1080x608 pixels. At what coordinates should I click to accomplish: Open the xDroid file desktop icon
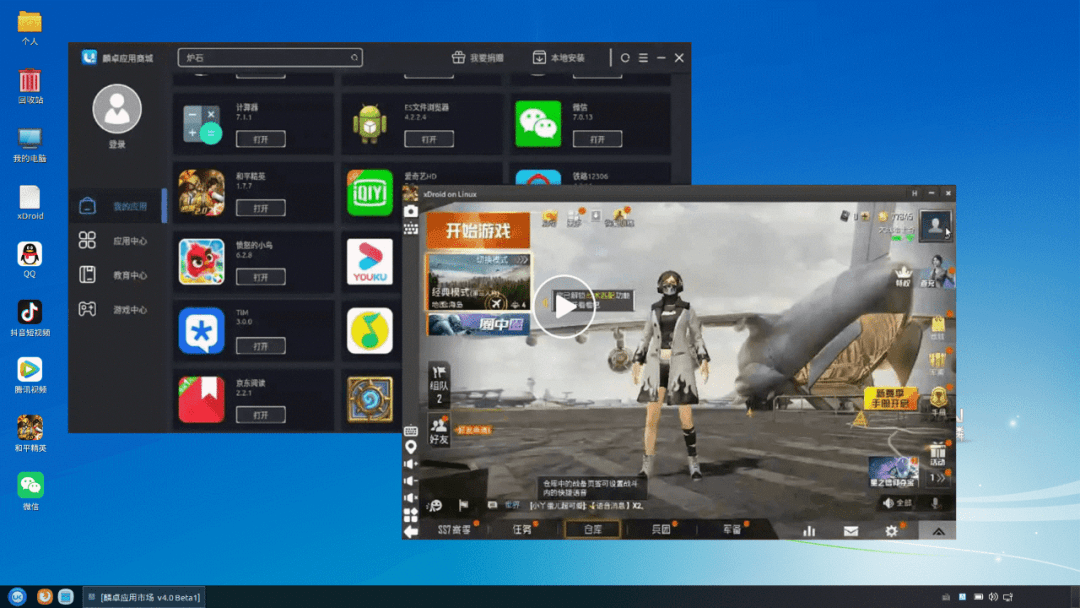[x=30, y=202]
